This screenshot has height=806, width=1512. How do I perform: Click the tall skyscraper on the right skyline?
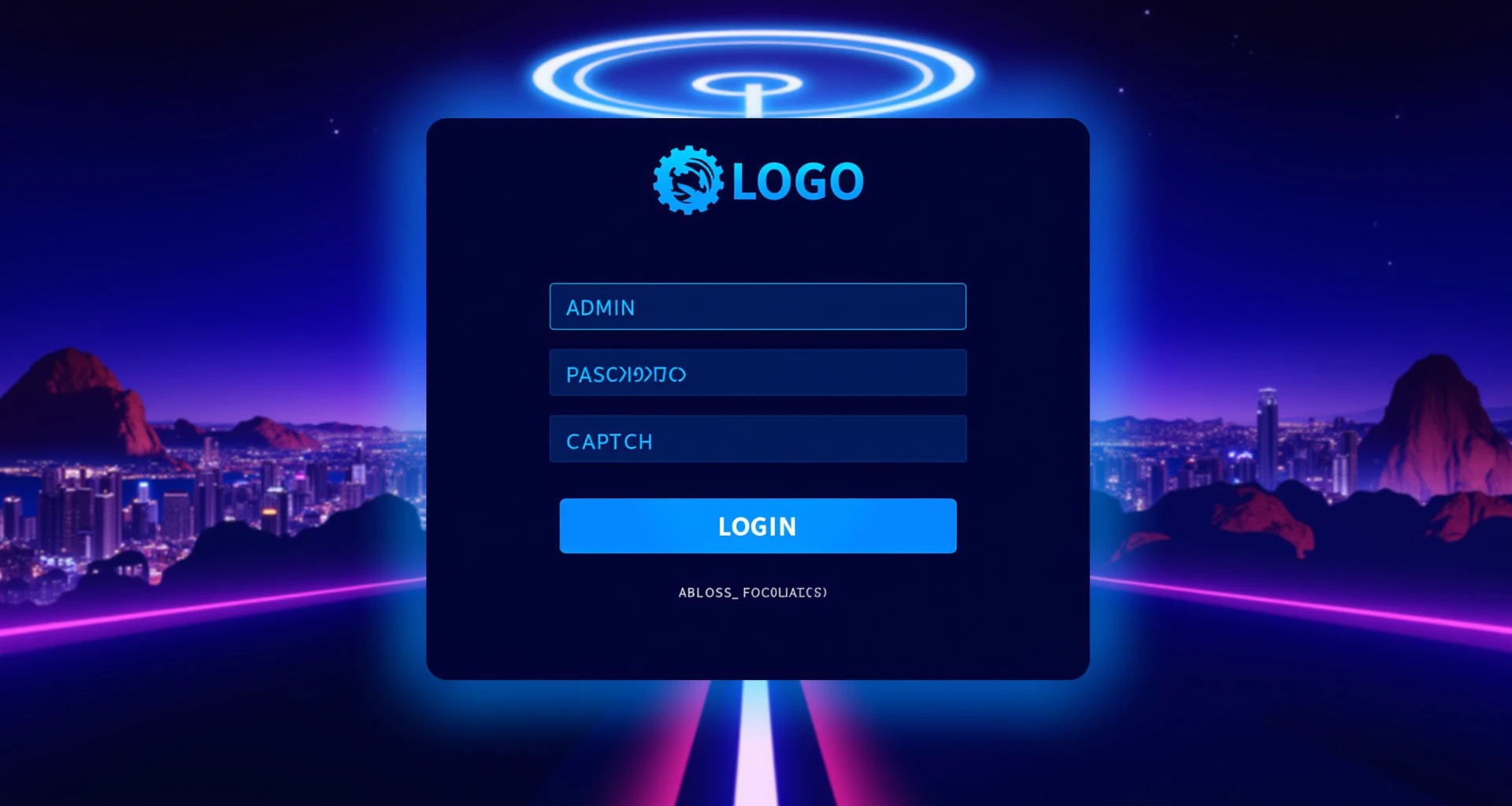pos(1267,438)
